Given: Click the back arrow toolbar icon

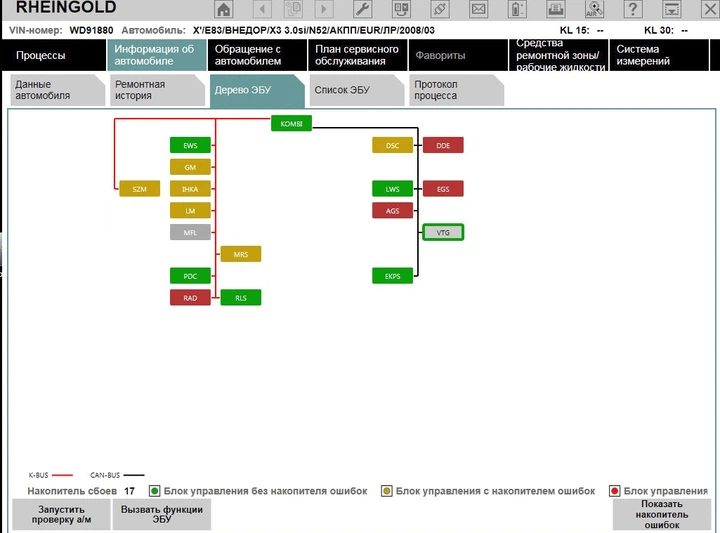Looking at the screenshot, I should [262, 9].
